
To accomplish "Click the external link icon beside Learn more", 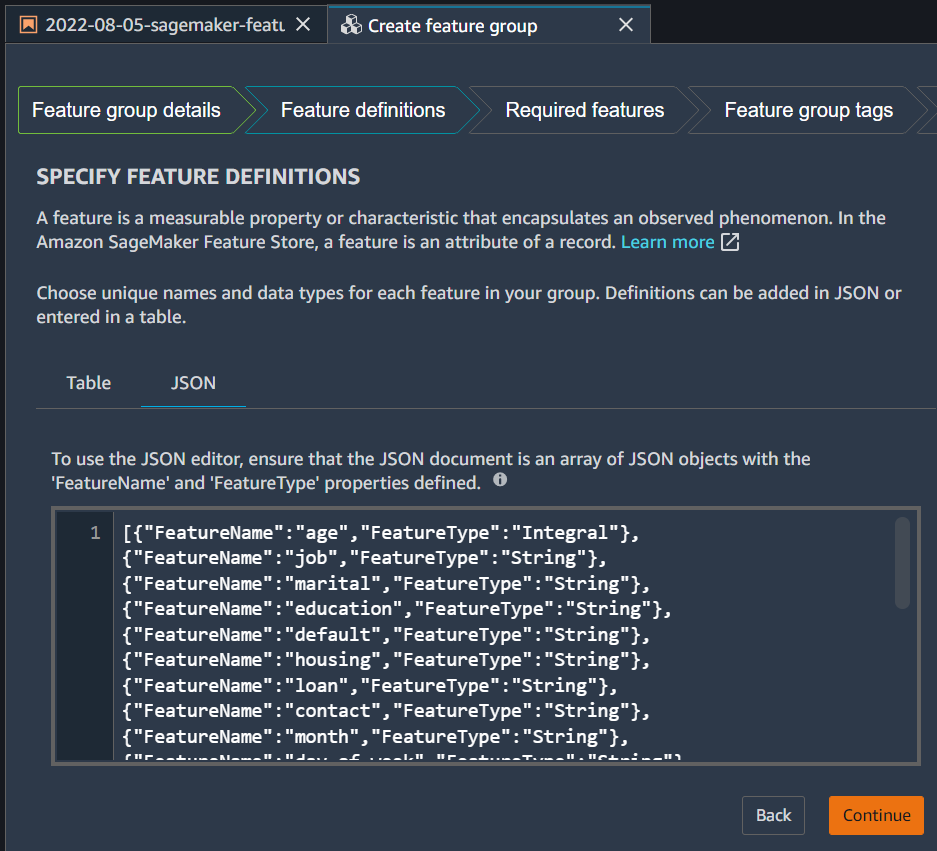I will click(x=730, y=242).
